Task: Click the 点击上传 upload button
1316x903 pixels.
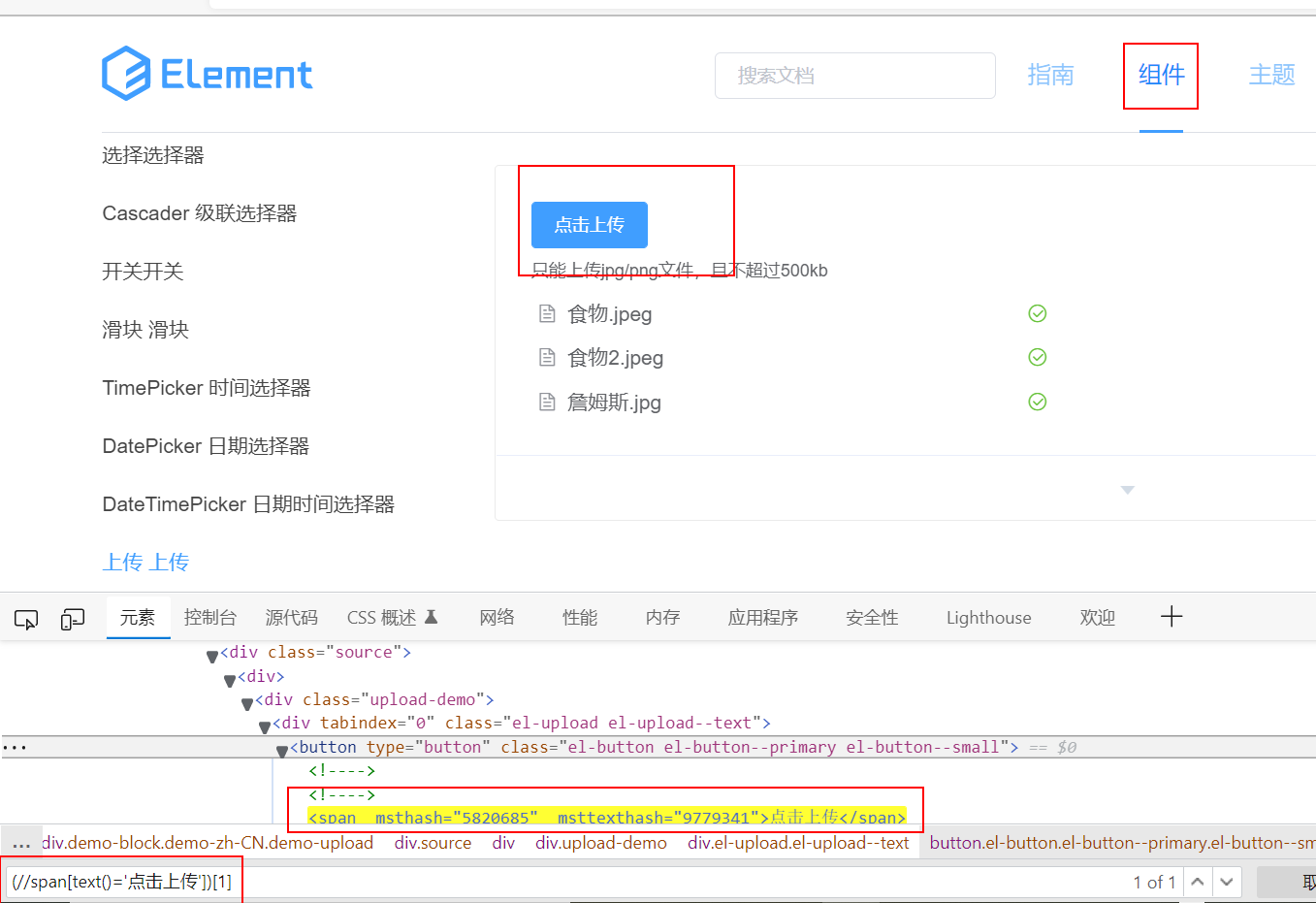Action: point(589,224)
